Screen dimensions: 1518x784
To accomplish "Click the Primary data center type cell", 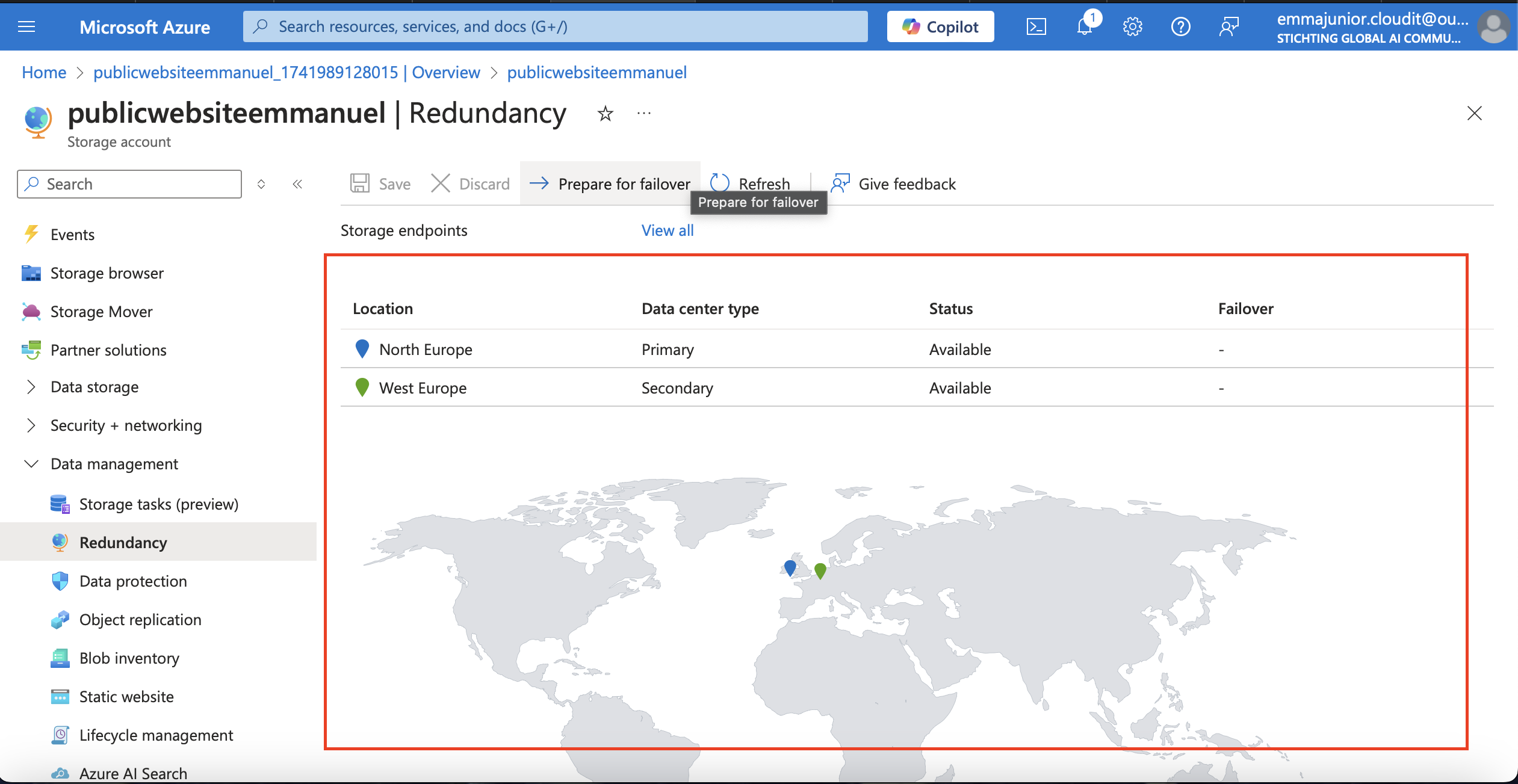I will (668, 350).
